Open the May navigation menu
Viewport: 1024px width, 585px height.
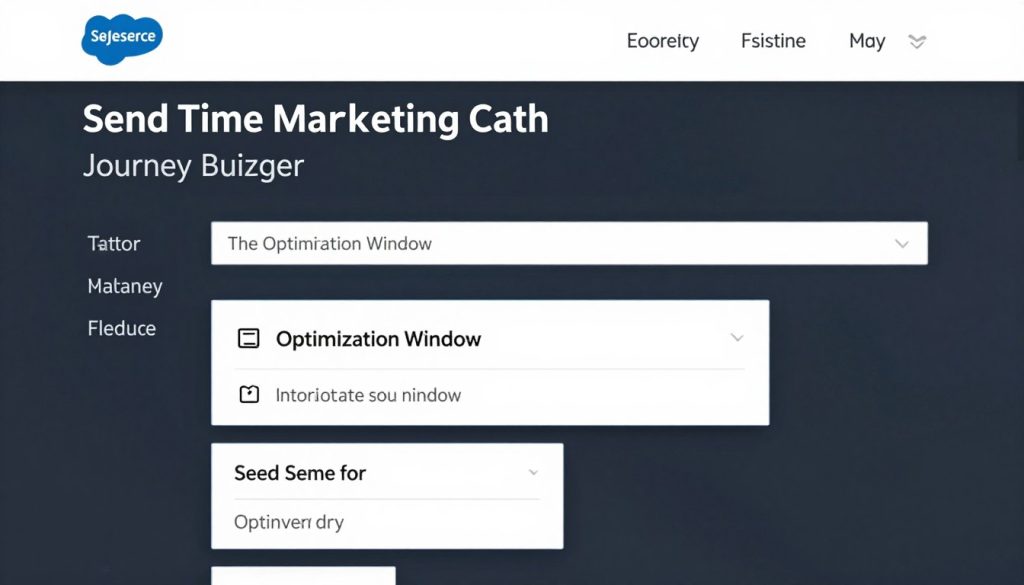(866, 41)
